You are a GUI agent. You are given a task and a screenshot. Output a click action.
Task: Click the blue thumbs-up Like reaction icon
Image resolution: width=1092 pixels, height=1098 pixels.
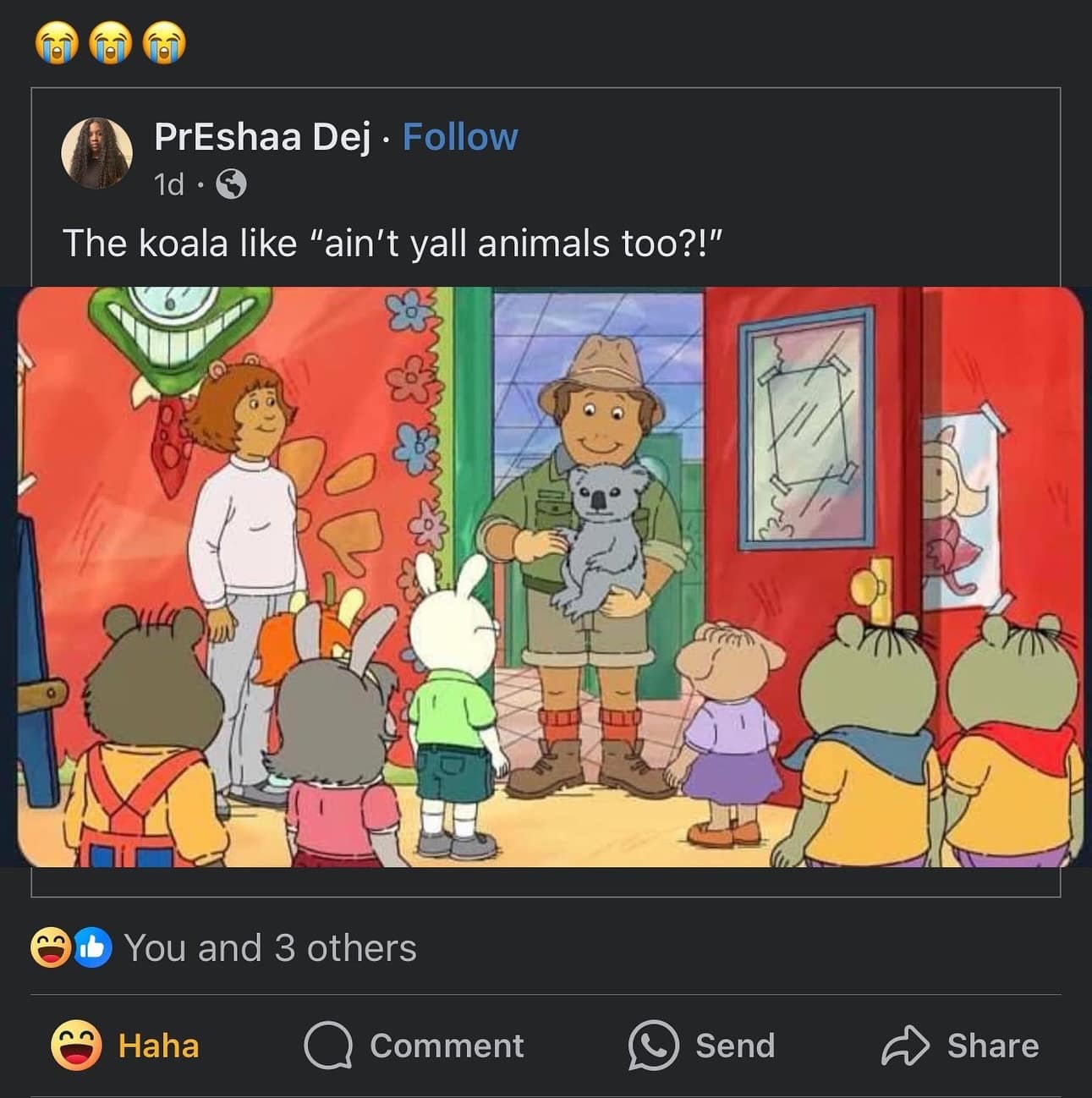(x=93, y=948)
